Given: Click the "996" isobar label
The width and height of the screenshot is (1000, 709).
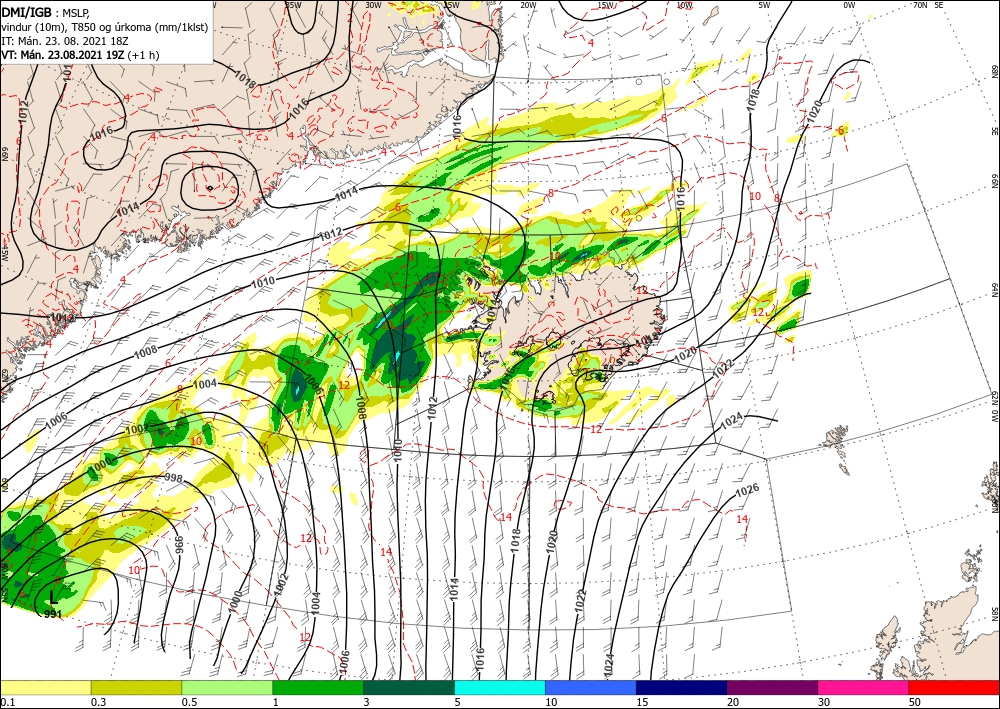Looking at the screenshot, I should pyautogui.click(x=180, y=544).
